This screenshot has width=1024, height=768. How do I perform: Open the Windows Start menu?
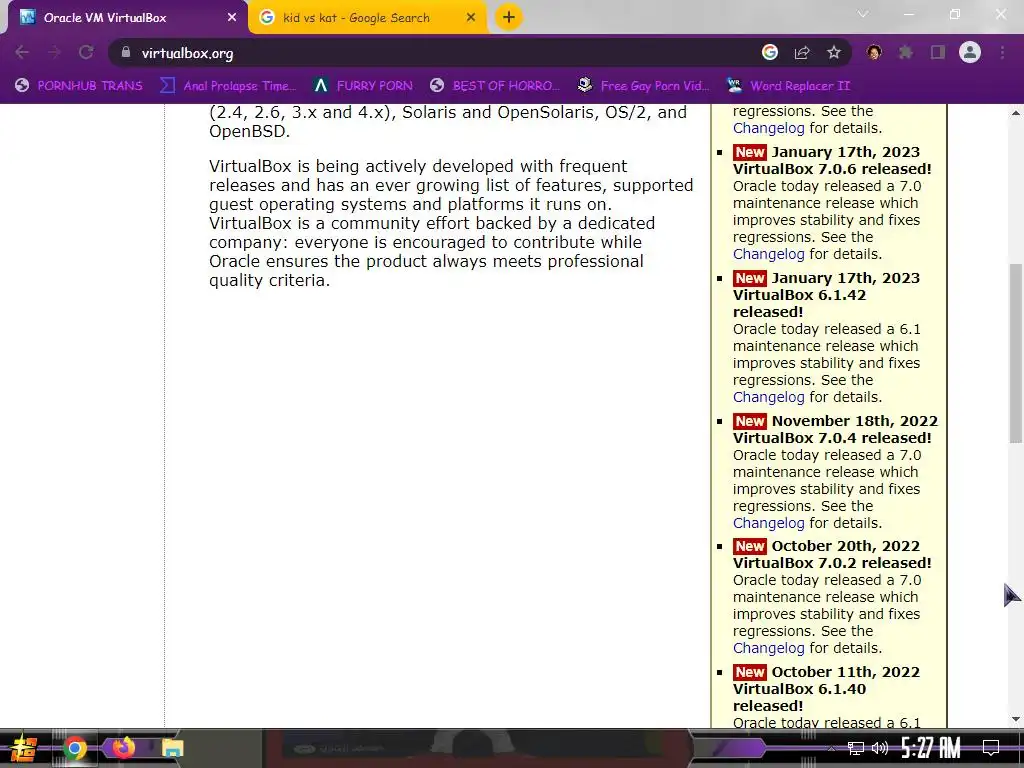pos(24,748)
